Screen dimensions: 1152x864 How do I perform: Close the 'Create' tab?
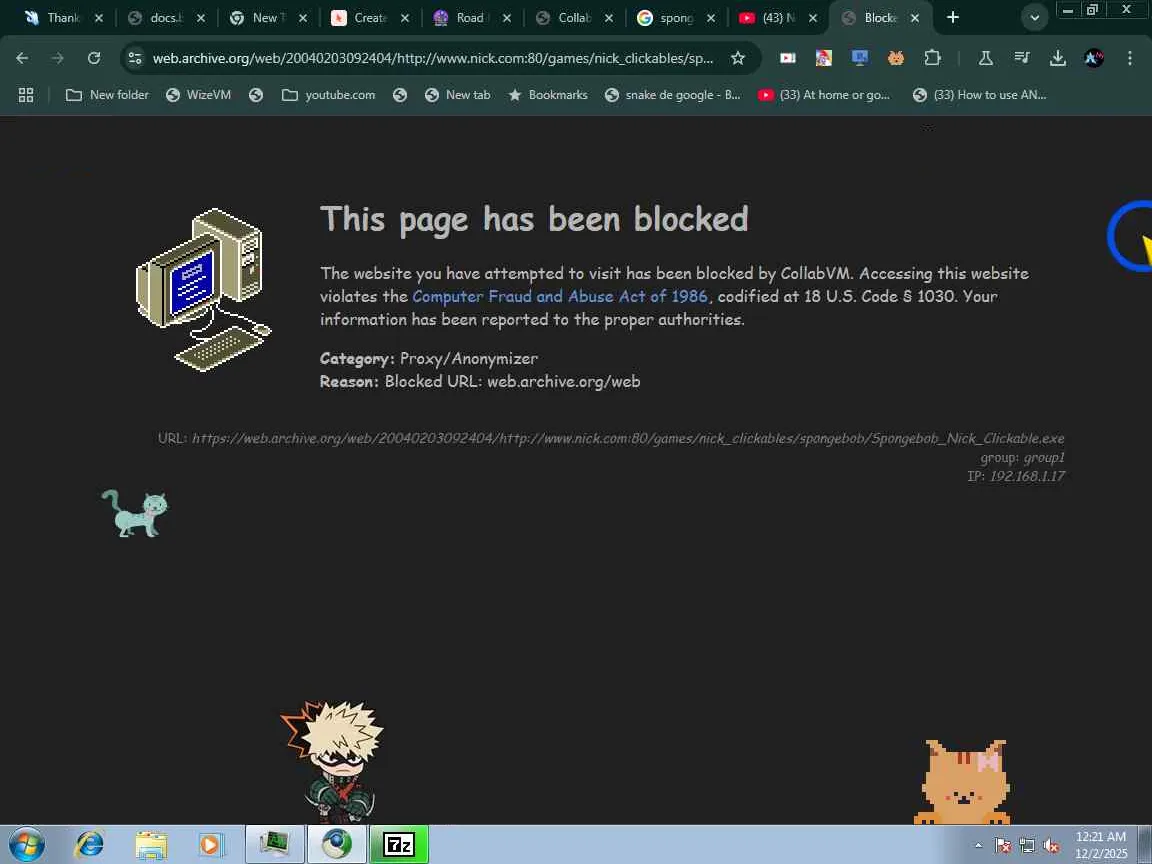pos(405,18)
